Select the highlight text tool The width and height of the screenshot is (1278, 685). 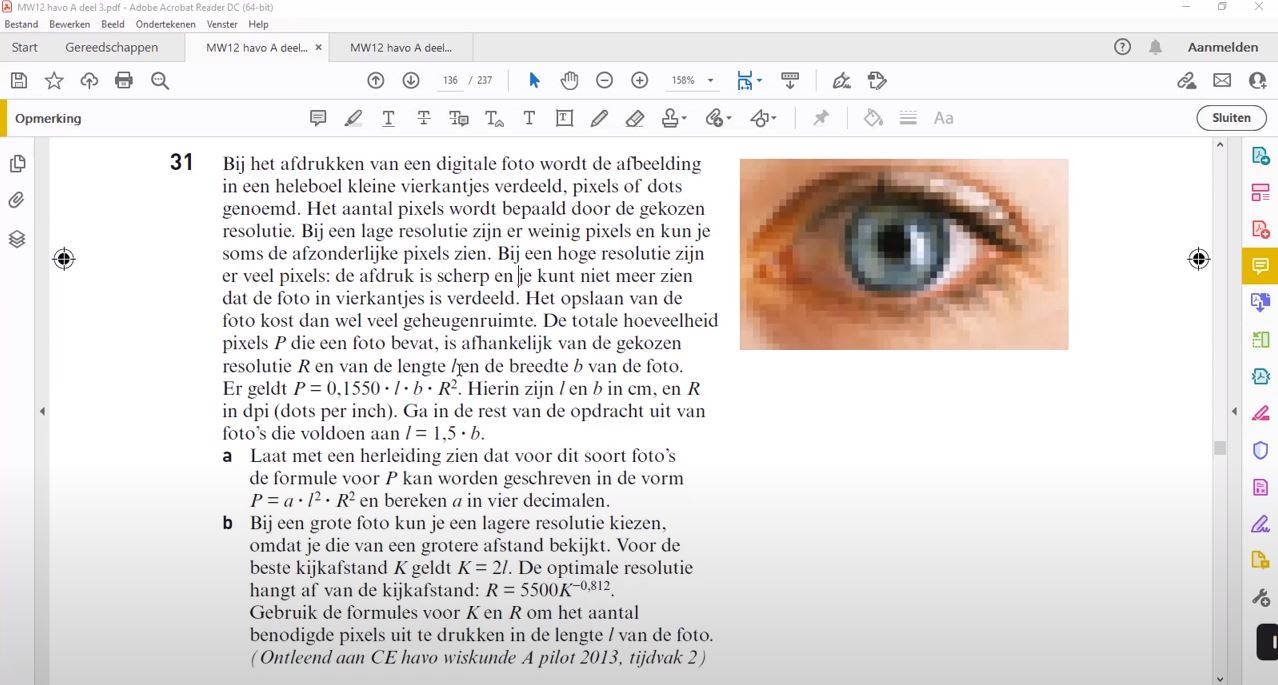coord(353,118)
